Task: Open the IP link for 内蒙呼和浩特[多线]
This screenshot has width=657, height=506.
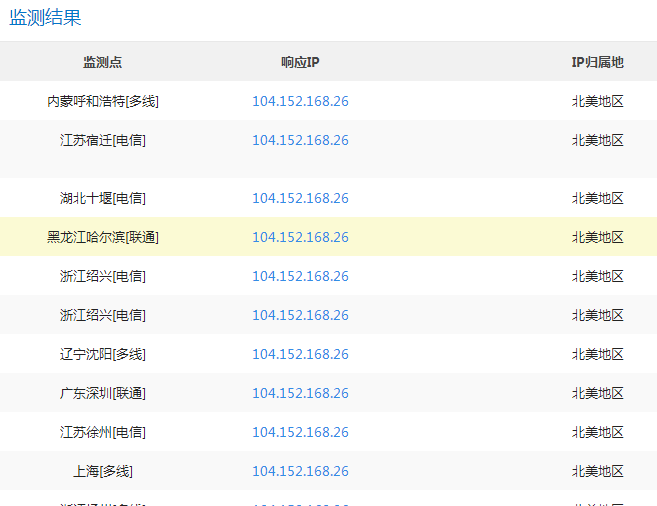Action: pos(300,101)
